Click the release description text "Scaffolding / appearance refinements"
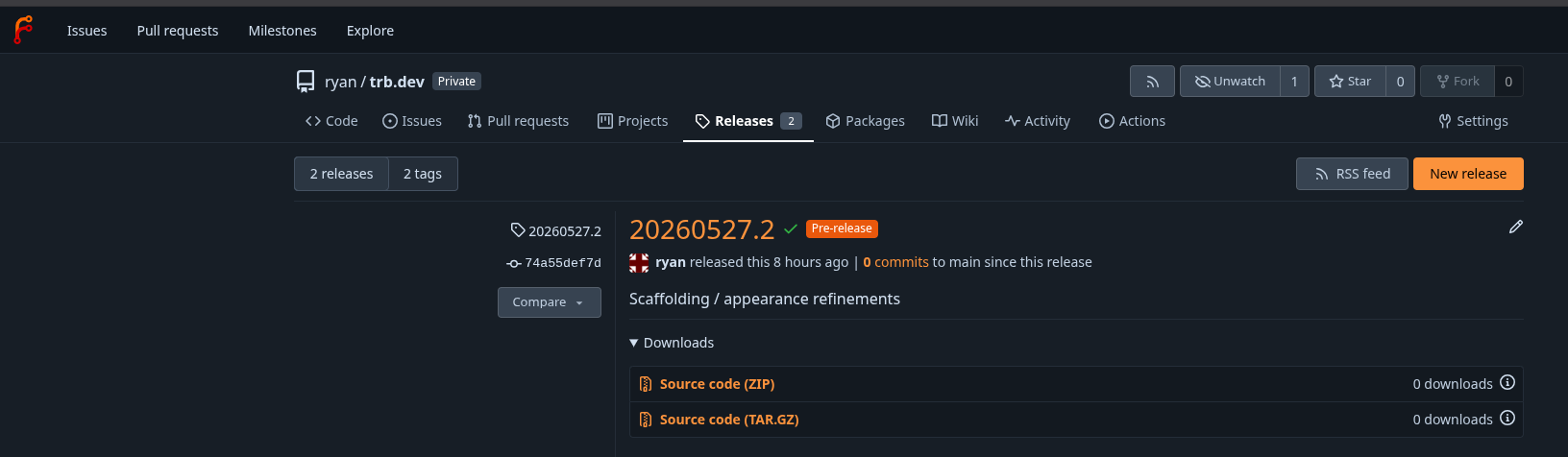1568x457 pixels. [765, 300]
